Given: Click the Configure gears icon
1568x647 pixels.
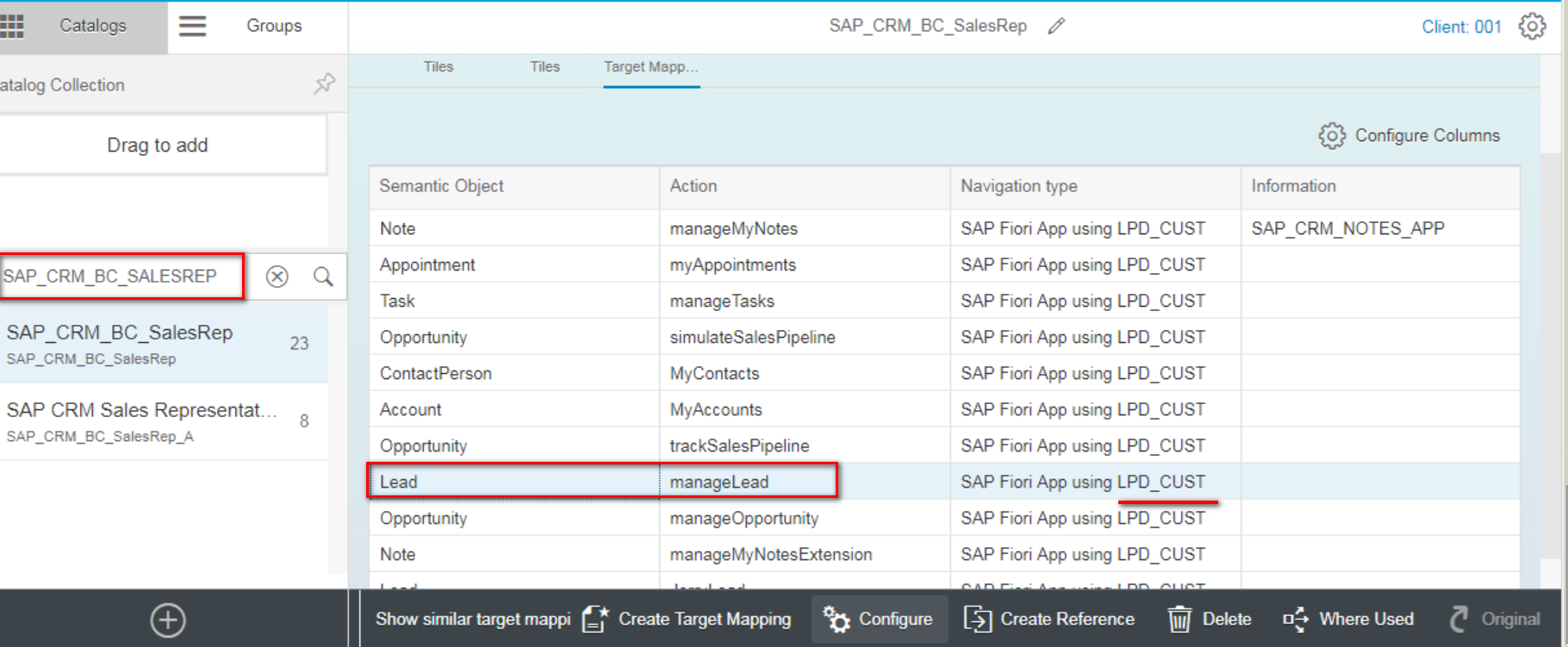Looking at the screenshot, I should click(x=837, y=619).
